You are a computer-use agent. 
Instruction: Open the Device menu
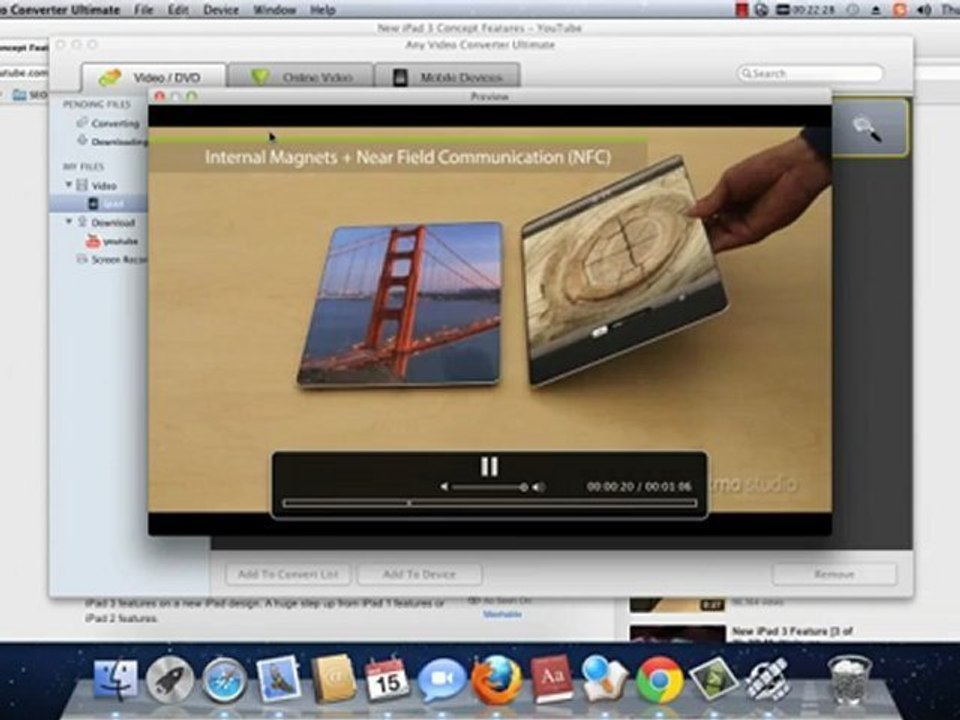[221, 10]
